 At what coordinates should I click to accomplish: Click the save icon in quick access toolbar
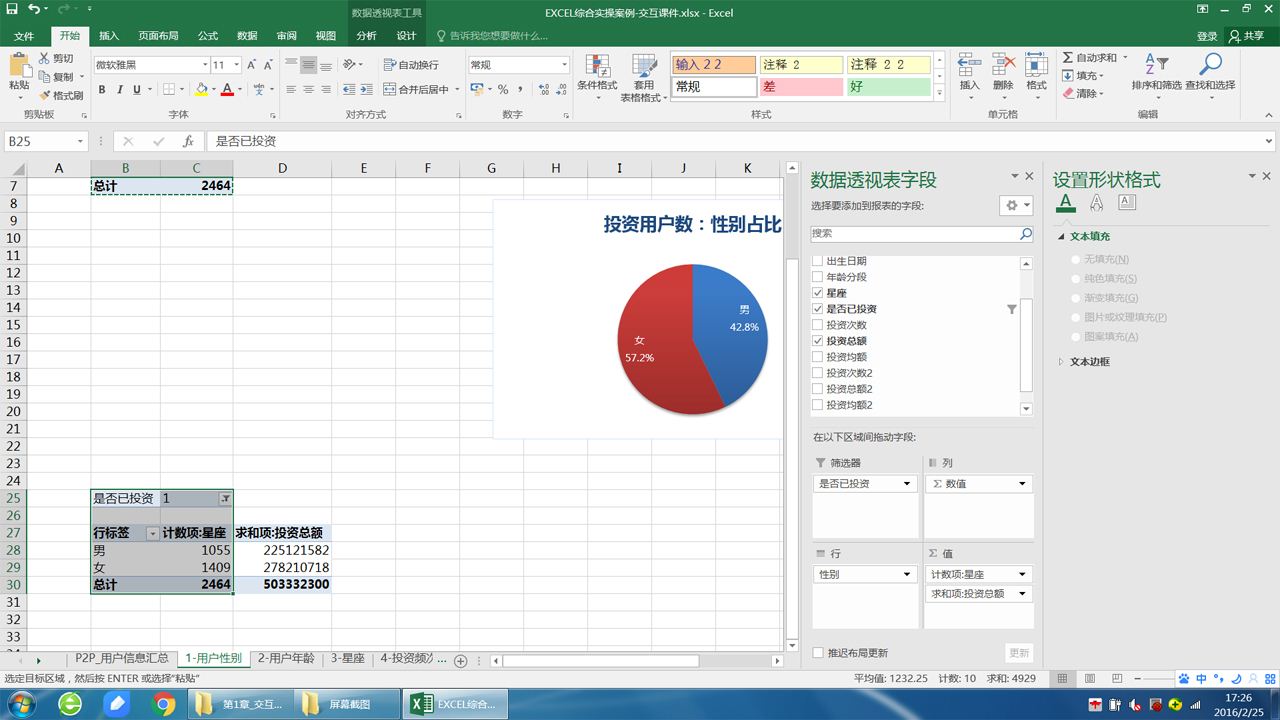(x=11, y=9)
